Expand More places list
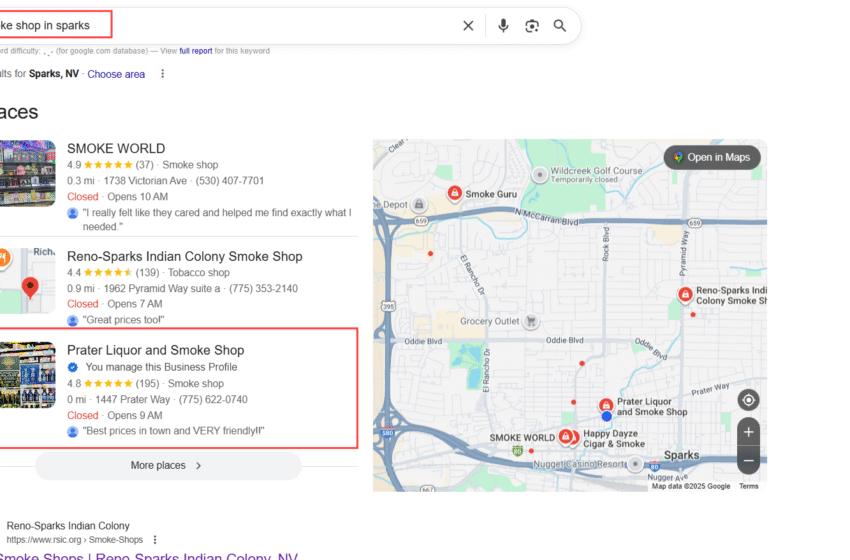 click(167, 465)
